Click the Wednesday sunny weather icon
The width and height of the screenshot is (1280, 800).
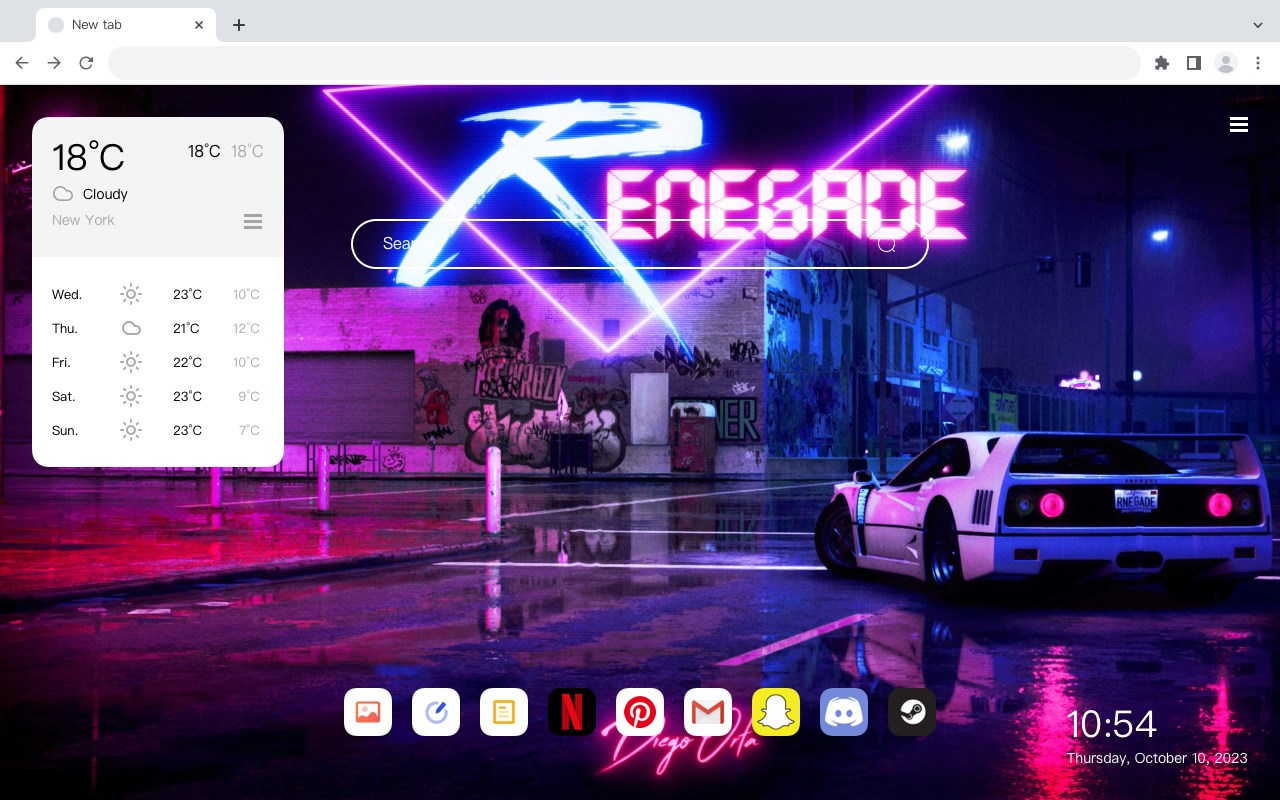[x=131, y=294]
